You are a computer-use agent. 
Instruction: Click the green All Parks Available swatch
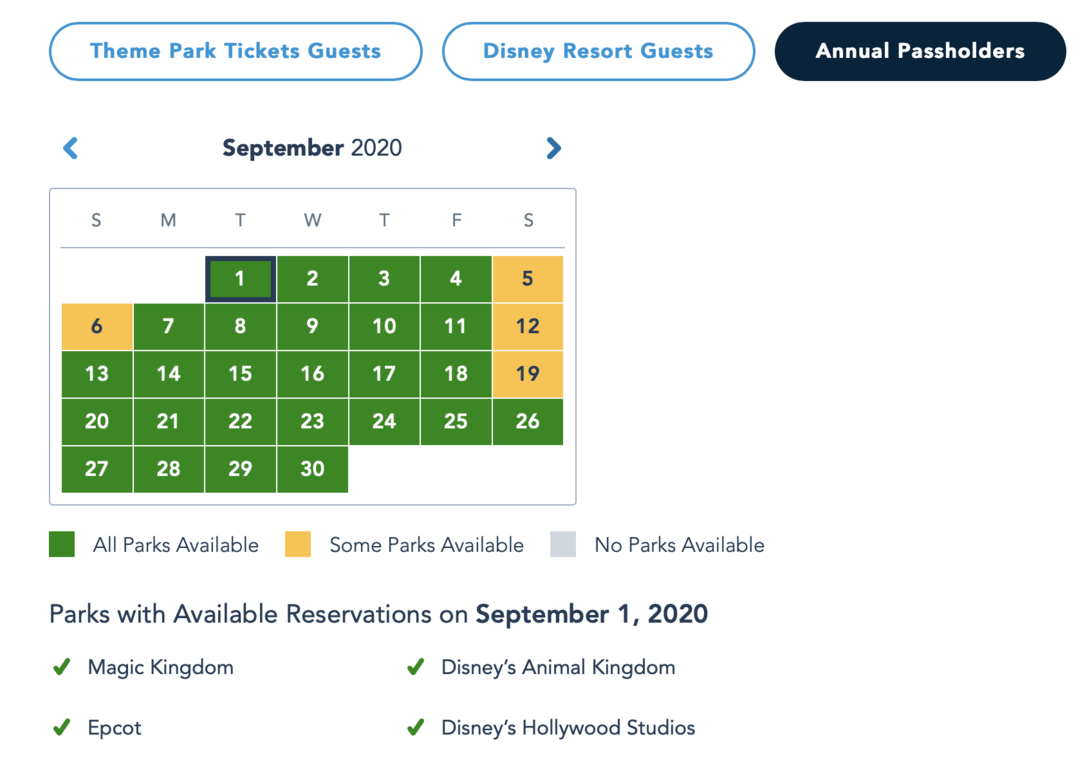62,545
